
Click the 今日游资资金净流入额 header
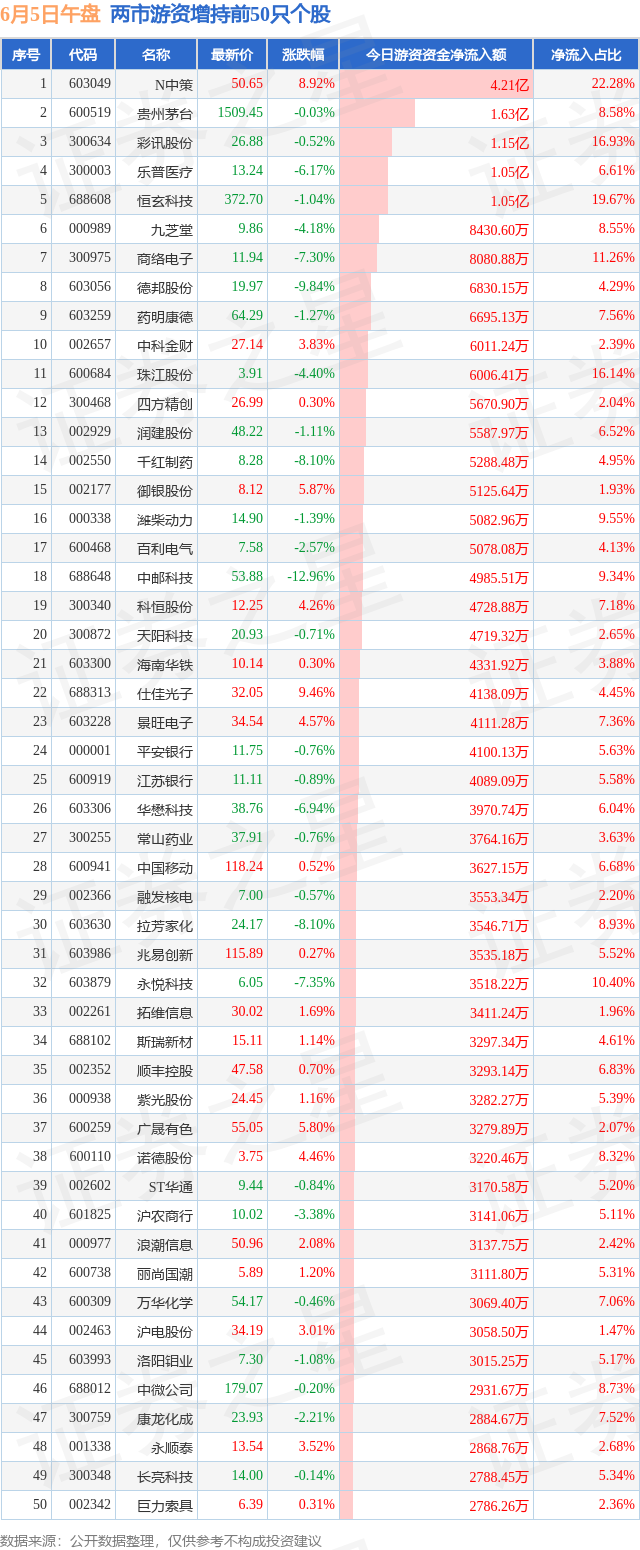point(435,55)
